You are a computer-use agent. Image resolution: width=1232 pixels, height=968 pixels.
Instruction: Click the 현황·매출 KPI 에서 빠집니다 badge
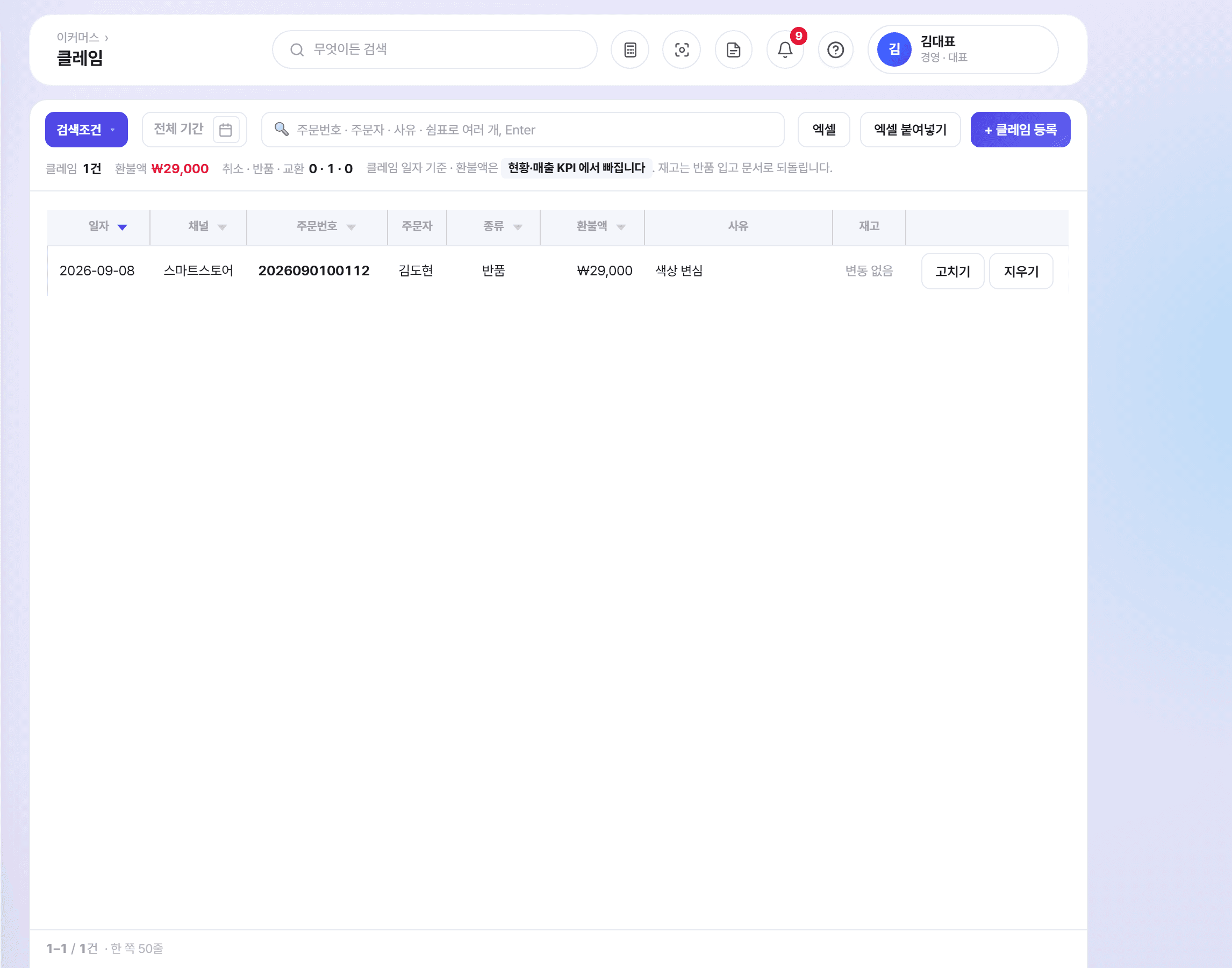(577, 168)
